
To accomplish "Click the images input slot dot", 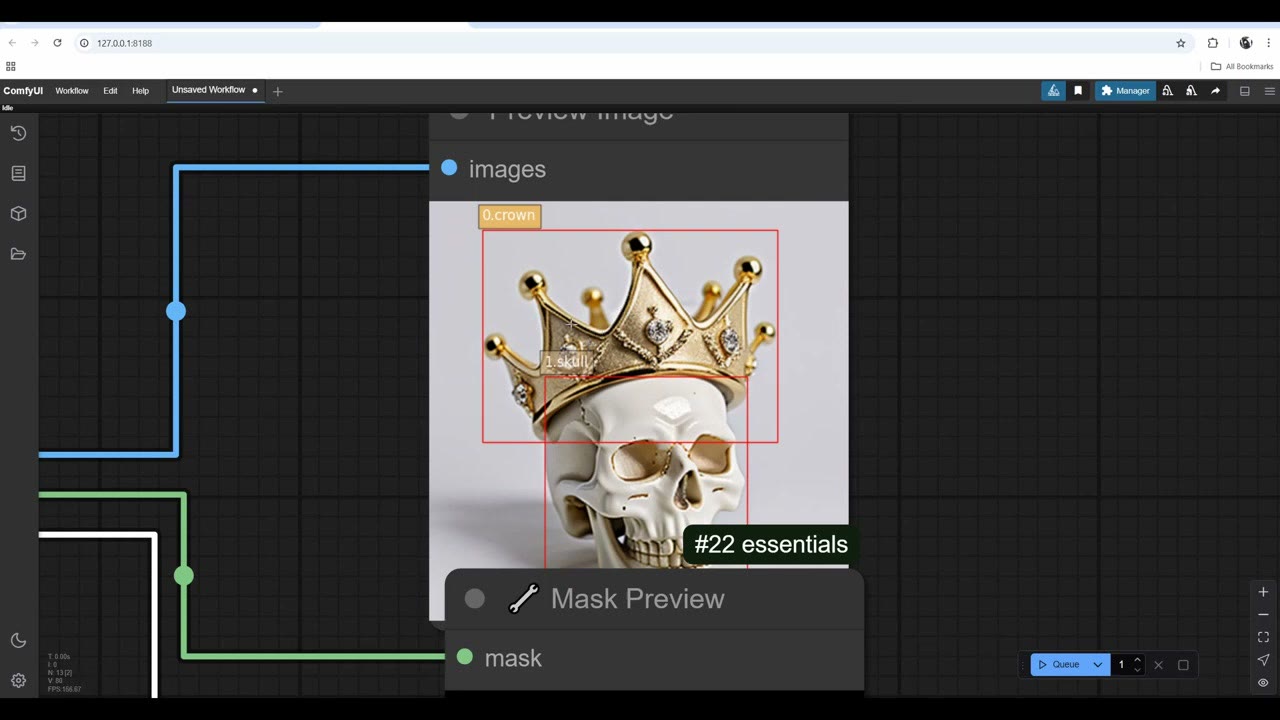I will (x=449, y=168).
